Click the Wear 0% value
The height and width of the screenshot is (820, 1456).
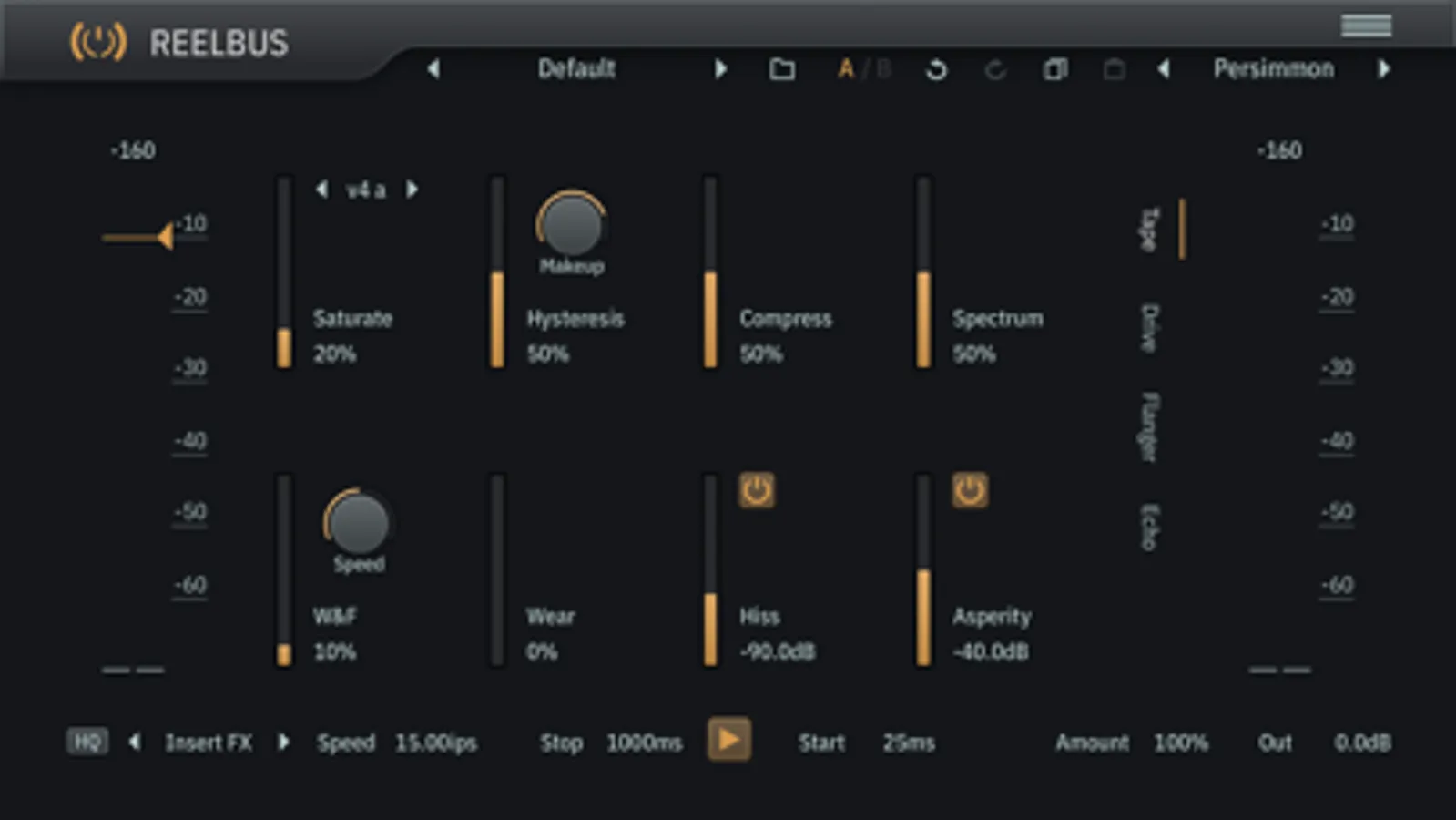click(542, 651)
